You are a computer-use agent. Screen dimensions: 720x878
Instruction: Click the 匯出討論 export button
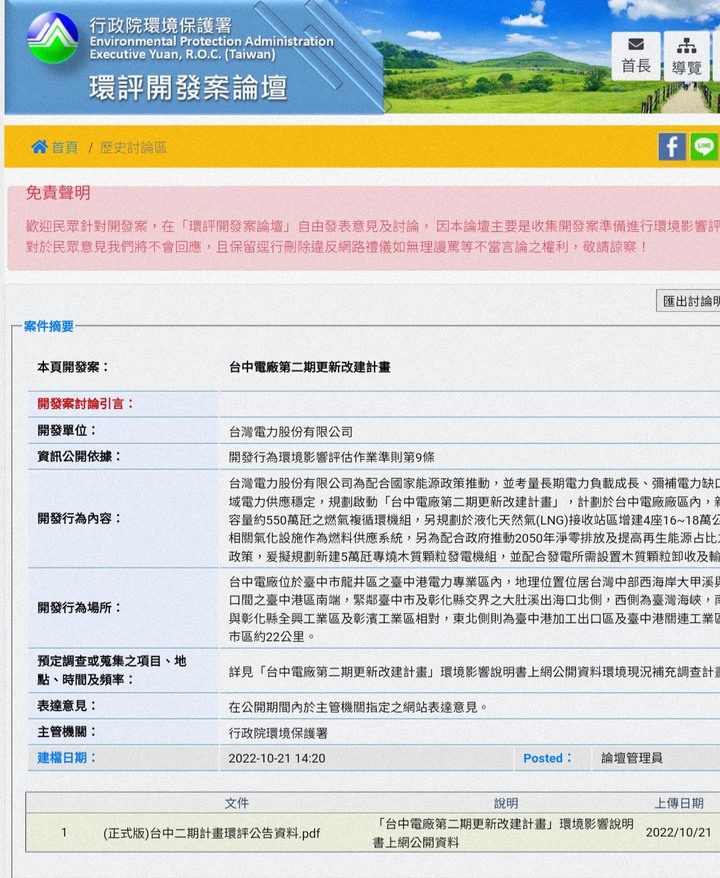click(688, 301)
